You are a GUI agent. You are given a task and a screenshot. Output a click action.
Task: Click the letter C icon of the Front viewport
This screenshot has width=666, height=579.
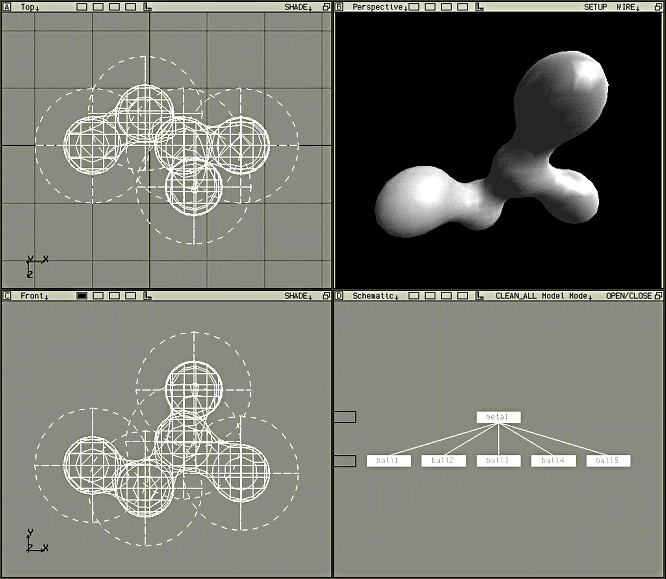click(x=7, y=296)
